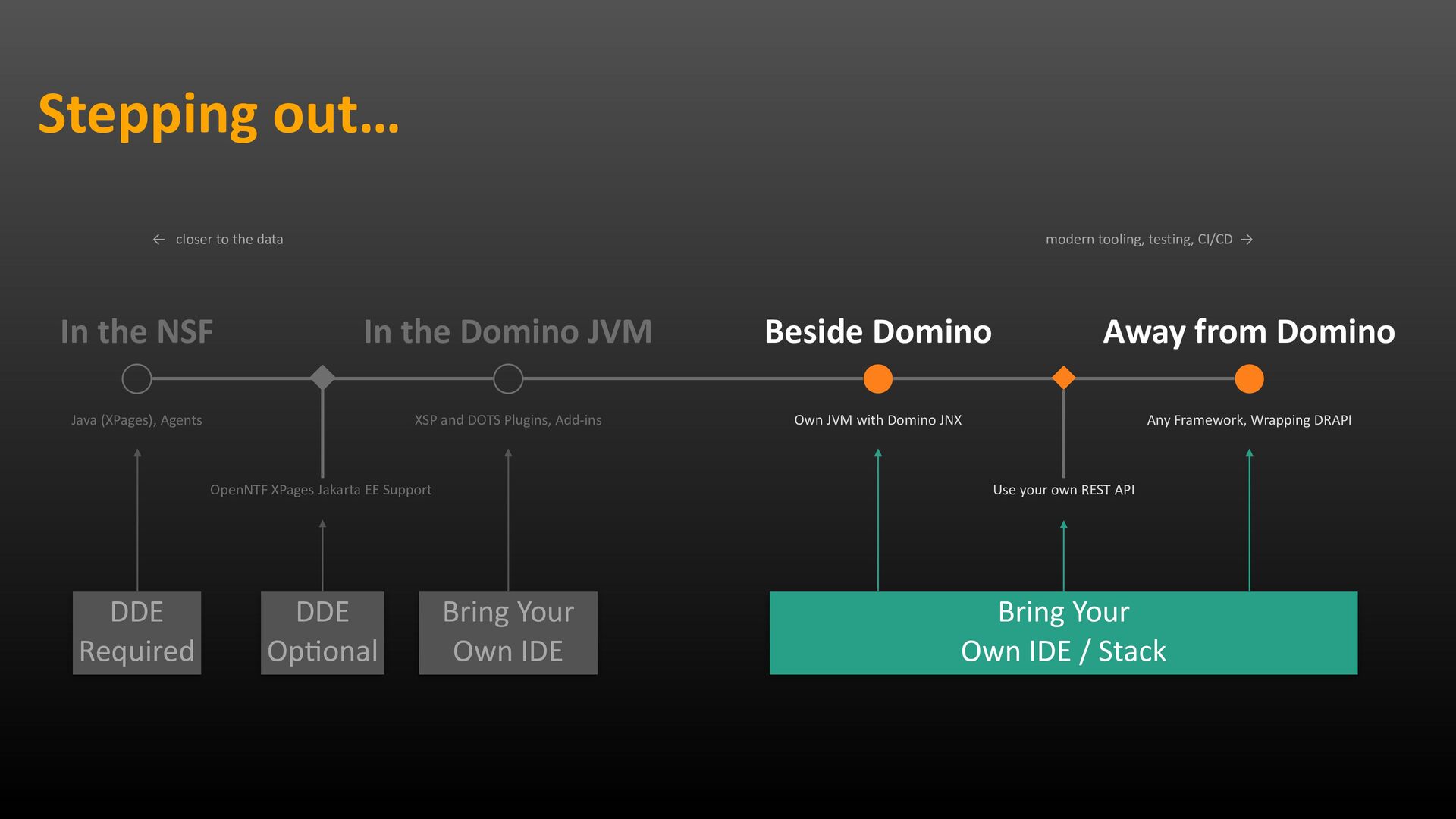The width and height of the screenshot is (1456, 819).
Task: Click the gray circle under In the Domino JVM
Action: tap(508, 378)
